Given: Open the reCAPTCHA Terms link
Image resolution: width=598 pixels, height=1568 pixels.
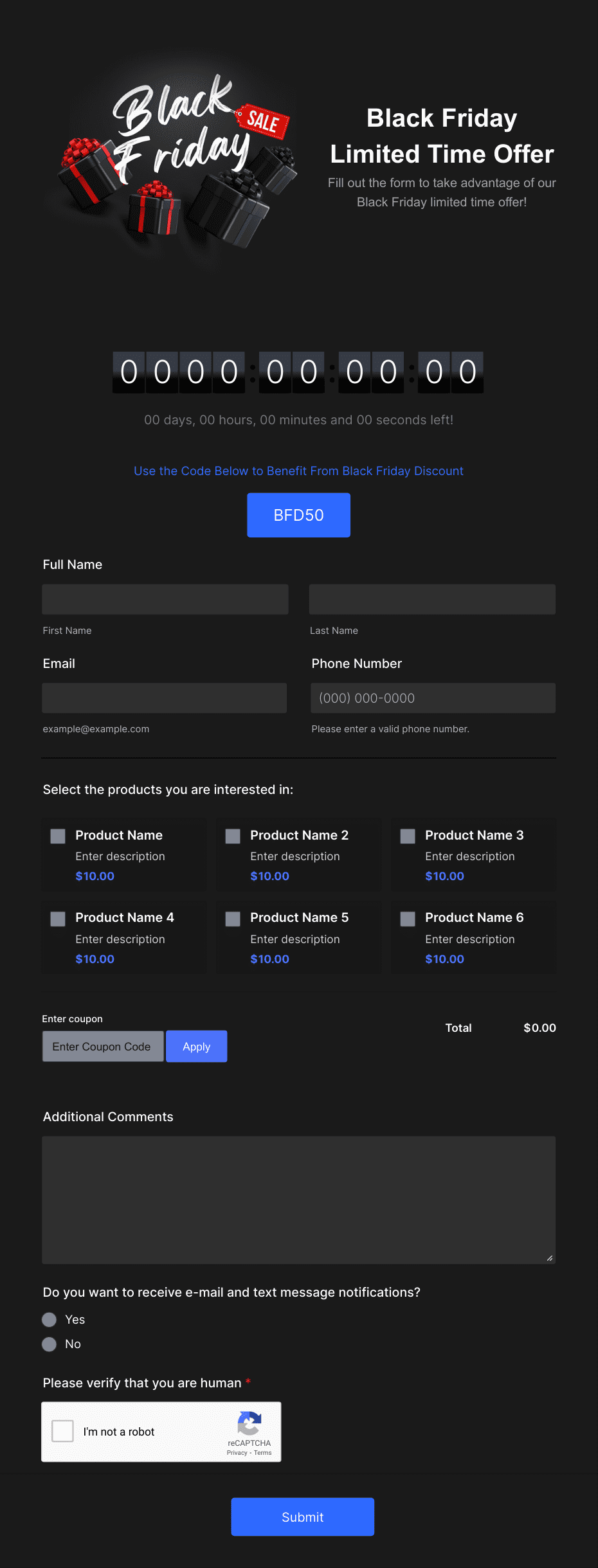Looking at the screenshot, I should (x=262, y=1453).
